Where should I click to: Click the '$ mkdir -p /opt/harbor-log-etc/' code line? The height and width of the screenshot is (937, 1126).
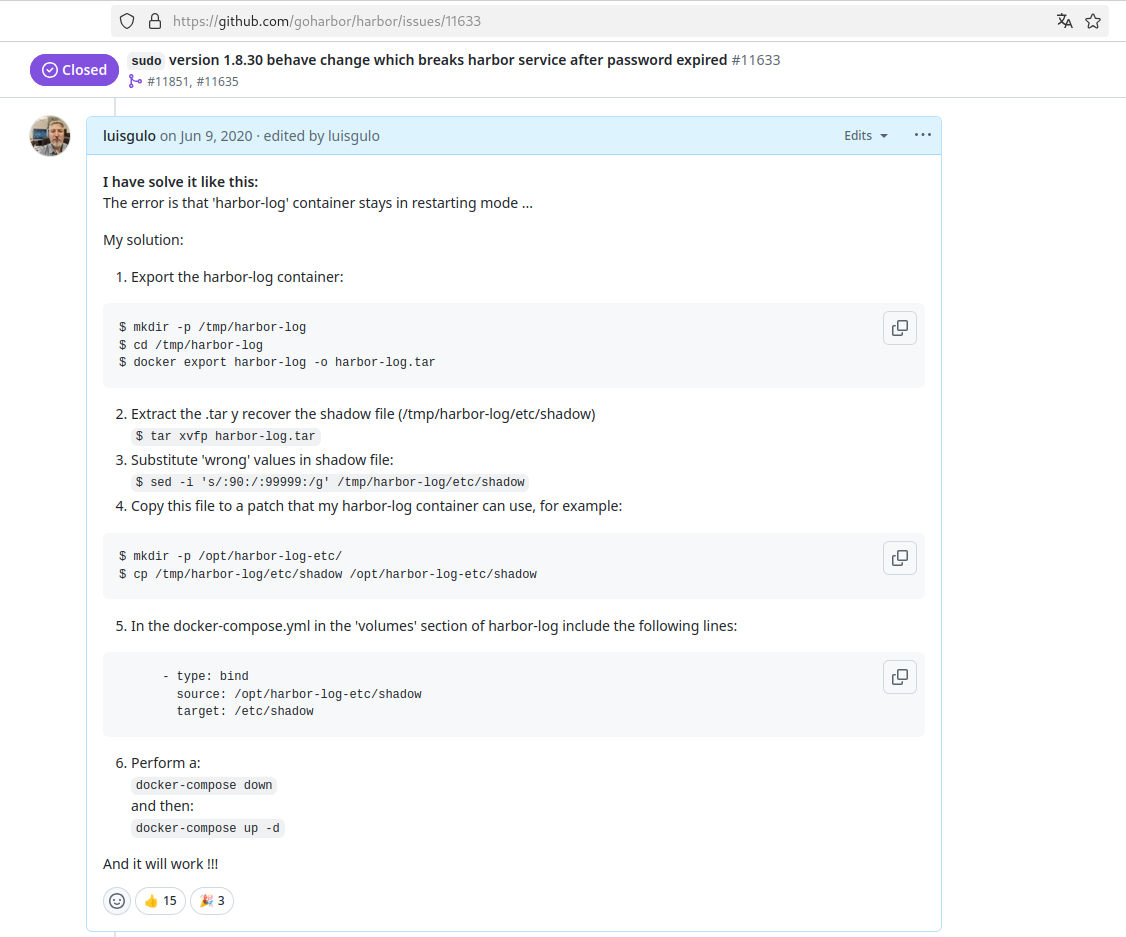tap(231, 556)
